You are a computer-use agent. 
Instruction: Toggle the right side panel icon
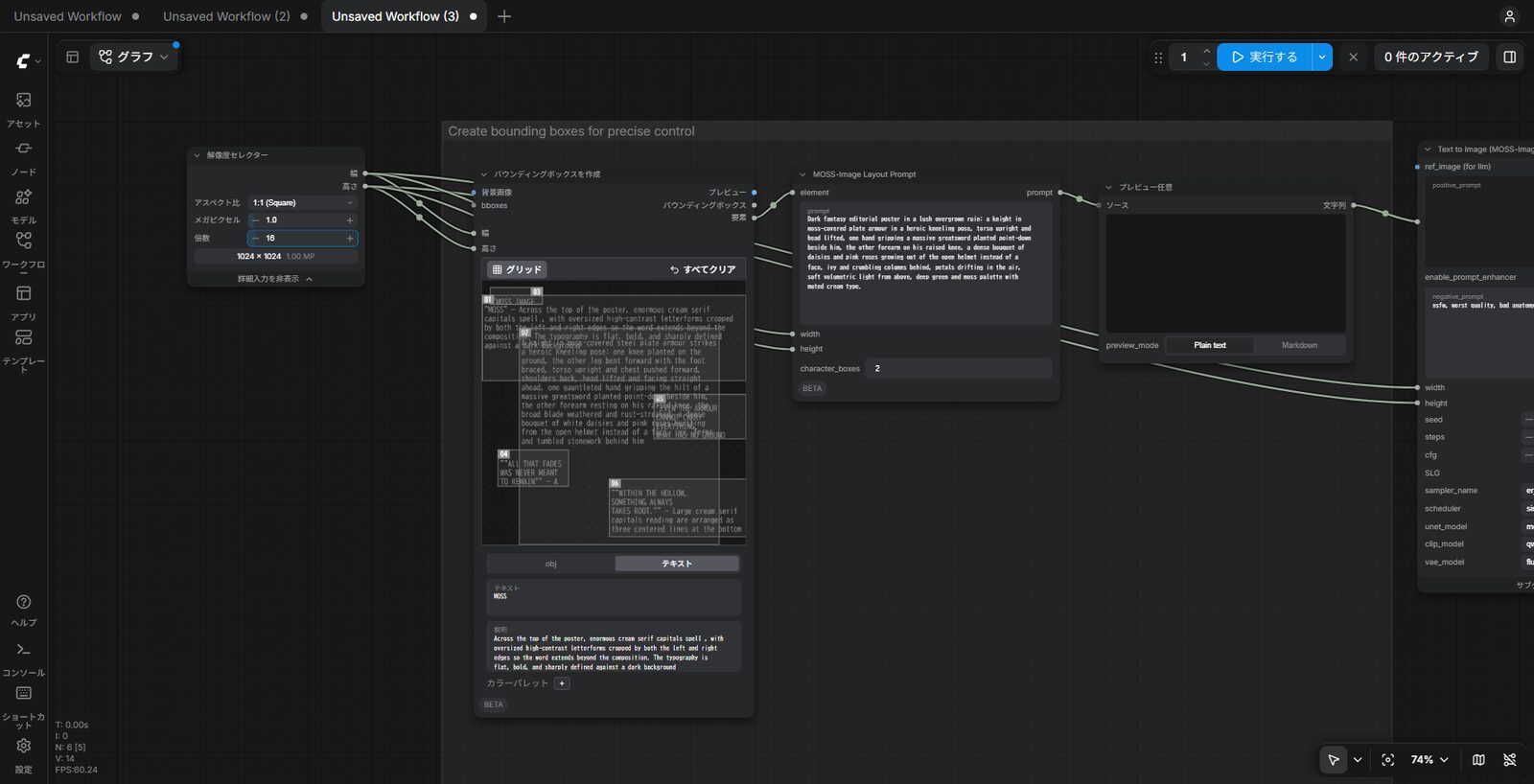(x=1509, y=57)
